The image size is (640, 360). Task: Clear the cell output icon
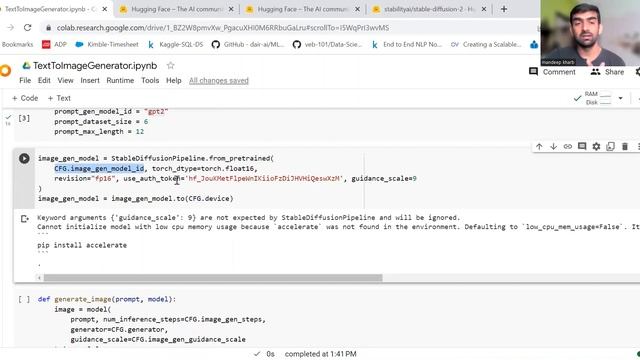point(24,219)
